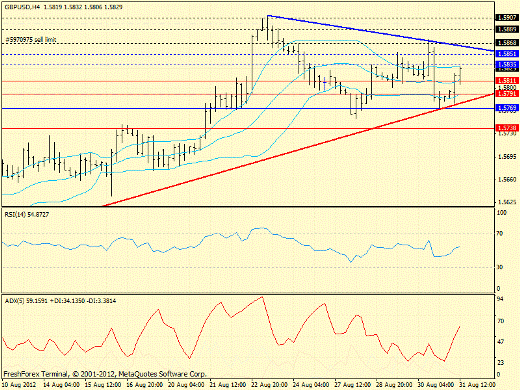Screen dimensions: 520x390
Task: Click the 94 mark on ADX scale
Action: [500, 298]
